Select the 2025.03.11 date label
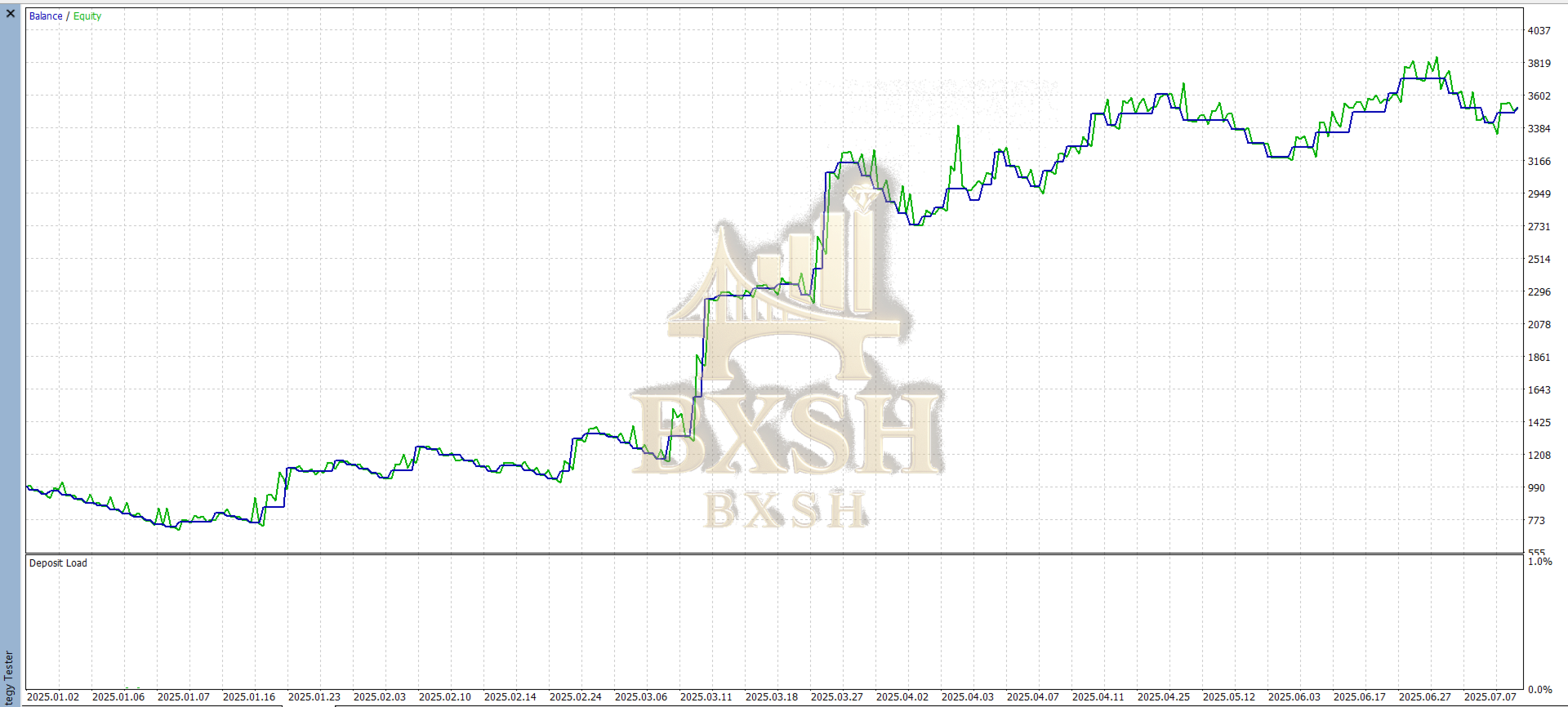 click(706, 697)
